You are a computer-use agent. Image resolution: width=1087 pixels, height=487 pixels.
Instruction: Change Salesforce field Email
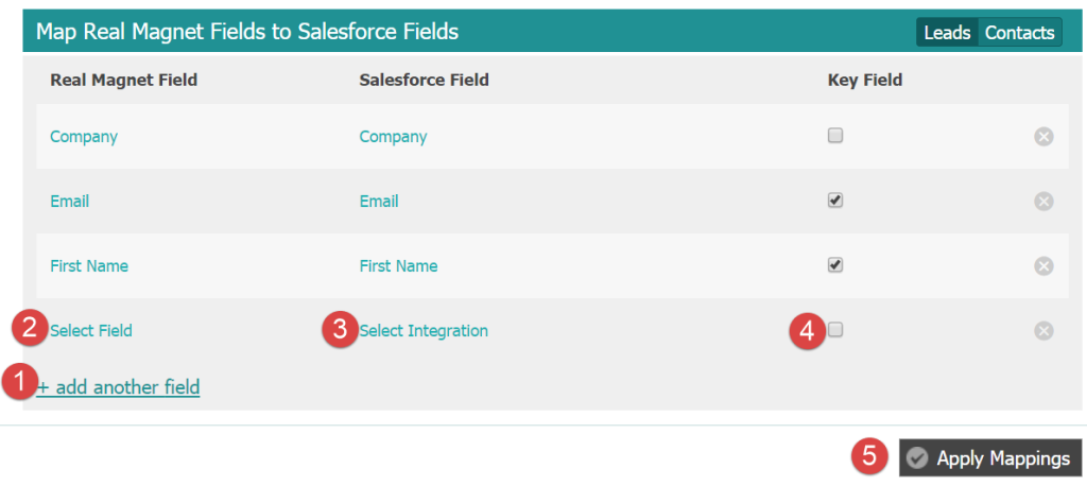pyautogui.click(x=379, y=201)
